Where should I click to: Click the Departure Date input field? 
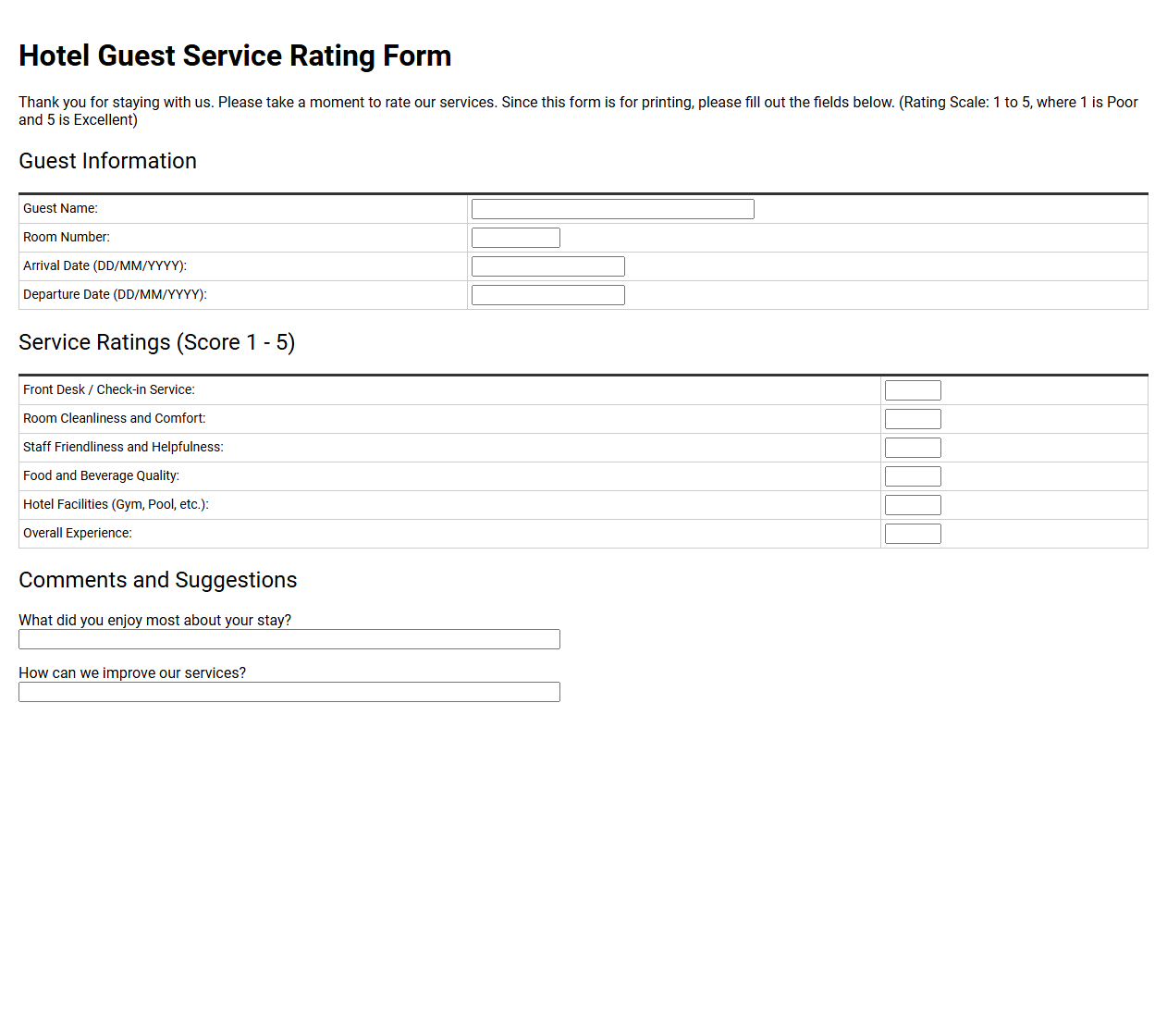coord(547,295)
